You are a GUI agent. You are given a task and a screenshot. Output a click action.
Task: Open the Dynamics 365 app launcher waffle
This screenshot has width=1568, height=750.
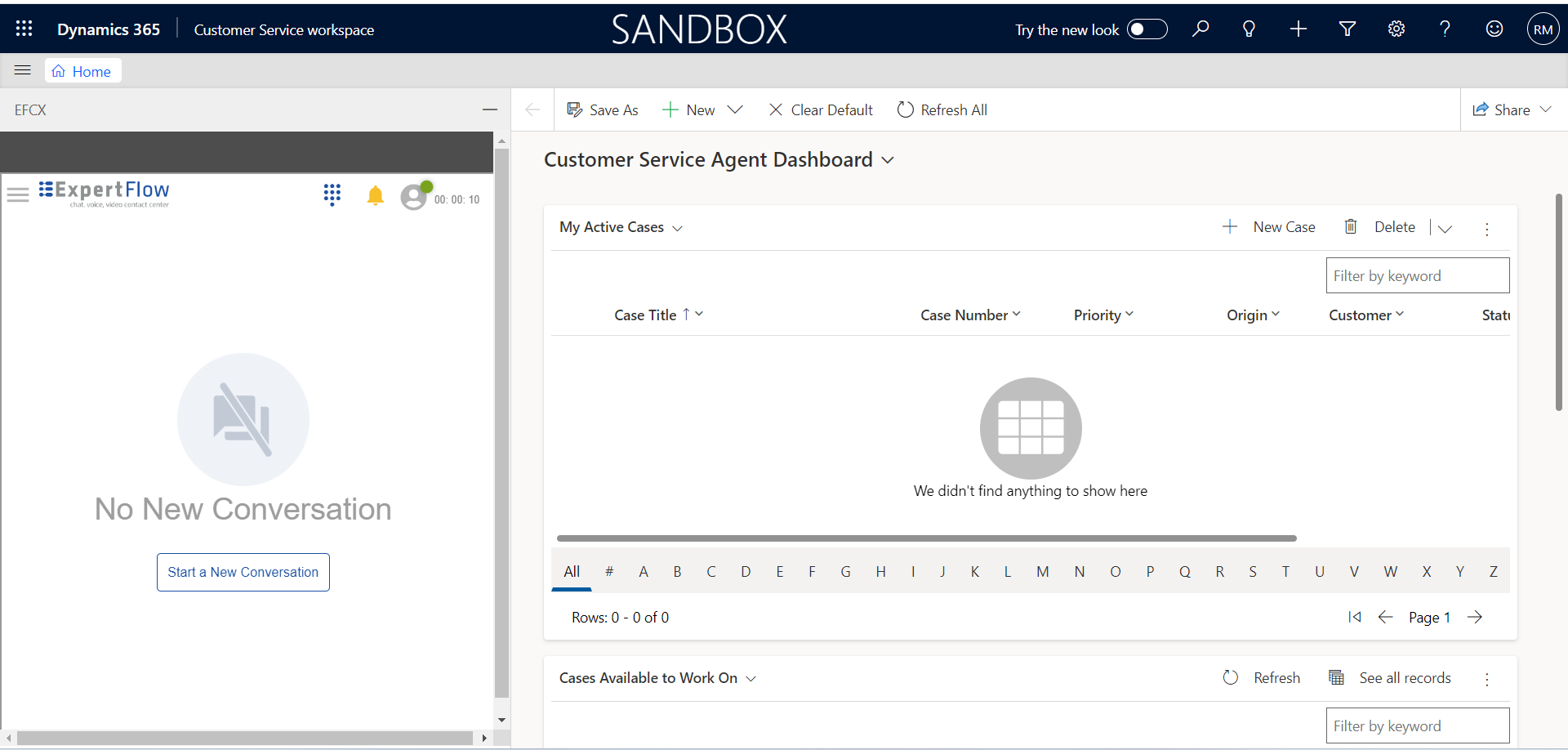click(24, 29)
